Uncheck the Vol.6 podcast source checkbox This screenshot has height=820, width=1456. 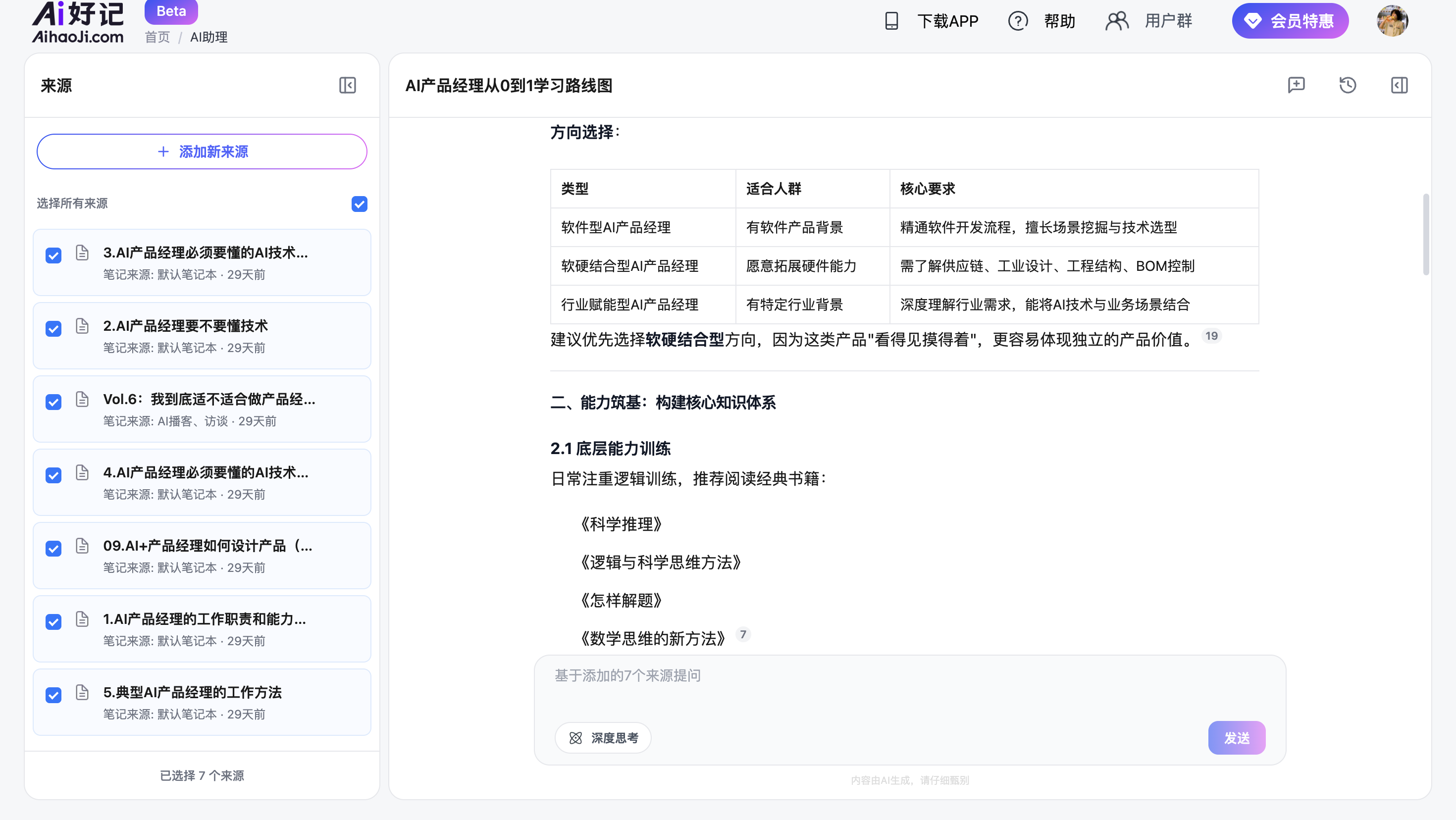click(x=53, y=403)
